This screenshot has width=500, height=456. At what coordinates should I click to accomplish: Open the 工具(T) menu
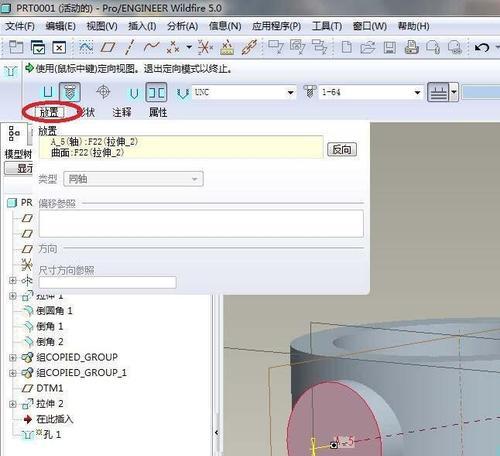coord(327,26)
